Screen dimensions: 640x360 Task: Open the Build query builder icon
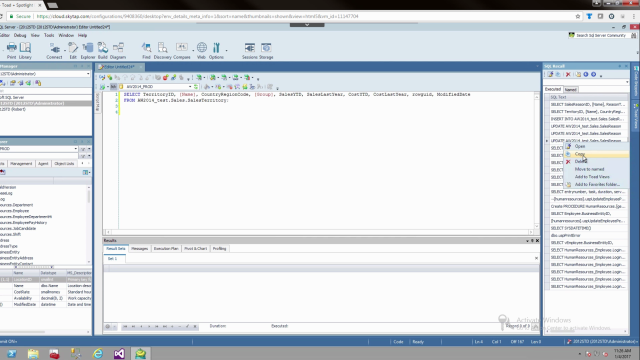102,51
